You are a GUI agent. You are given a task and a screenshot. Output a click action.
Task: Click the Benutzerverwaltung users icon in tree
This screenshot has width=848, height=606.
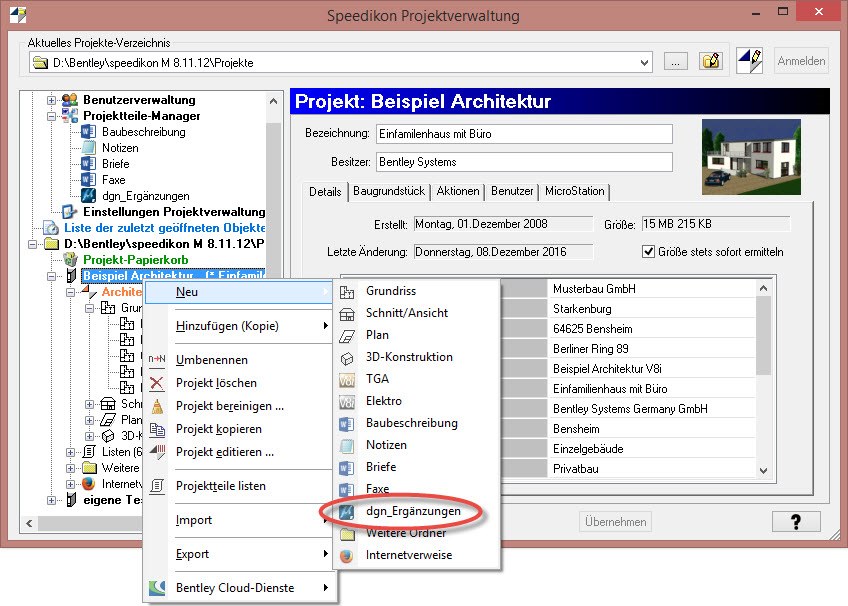pyautogui.click(x=70, y=100)
